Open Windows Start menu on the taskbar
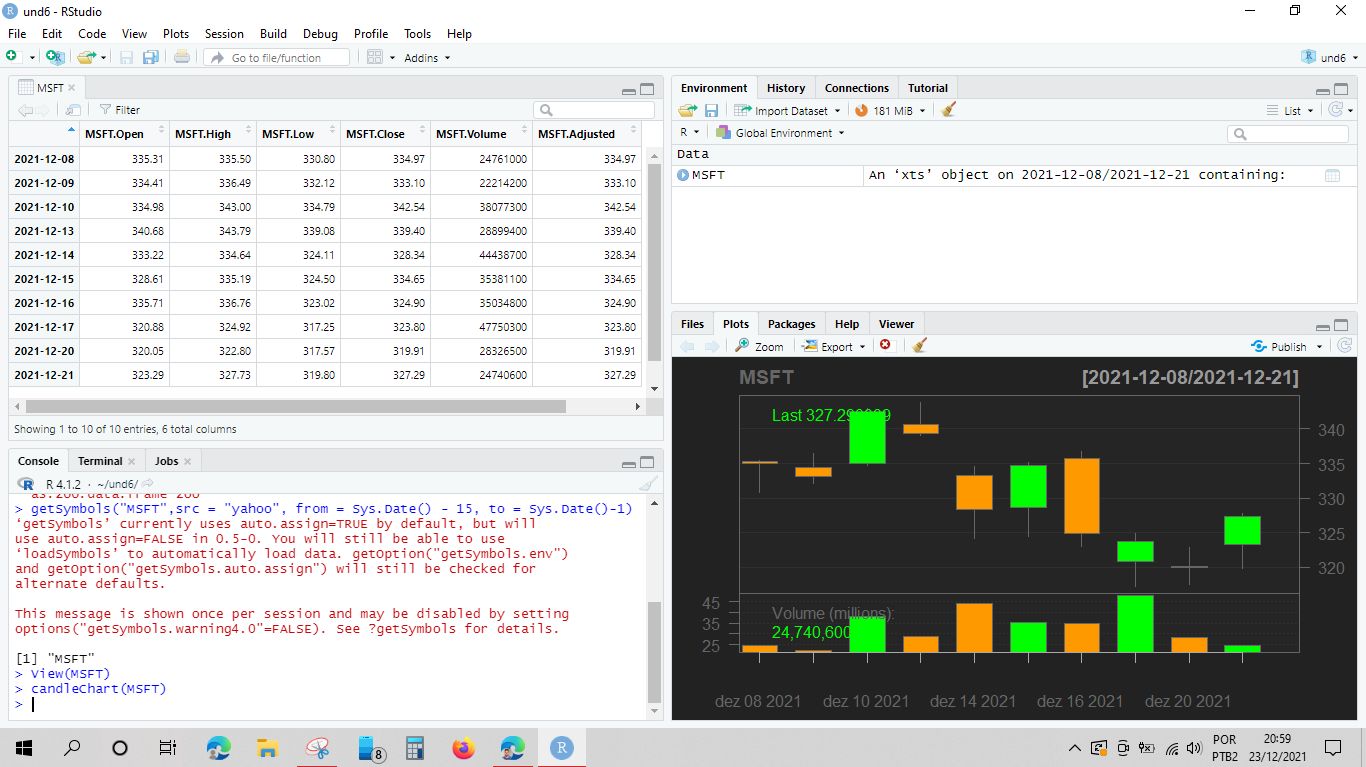The image size is (1366, 767). point(24,748)
